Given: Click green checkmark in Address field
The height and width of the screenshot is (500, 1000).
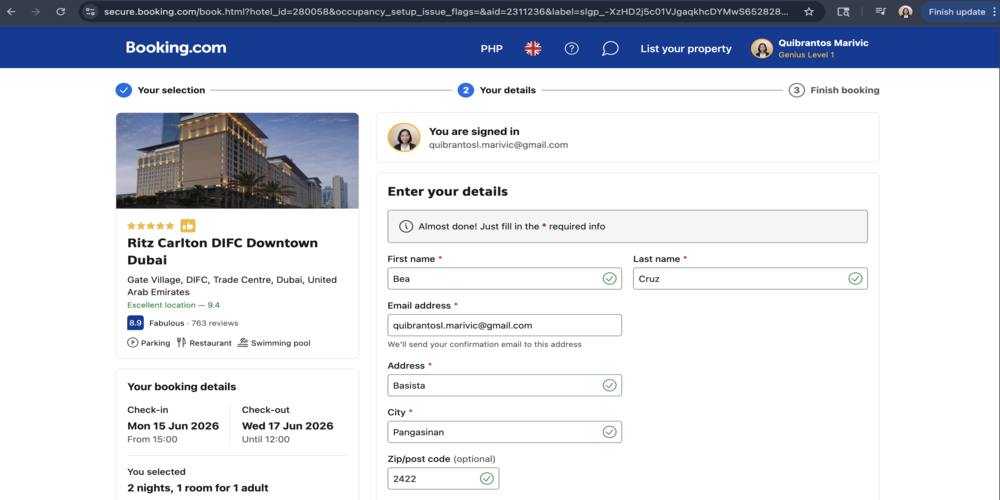Looking at the screenshot, I should point(610,385).
